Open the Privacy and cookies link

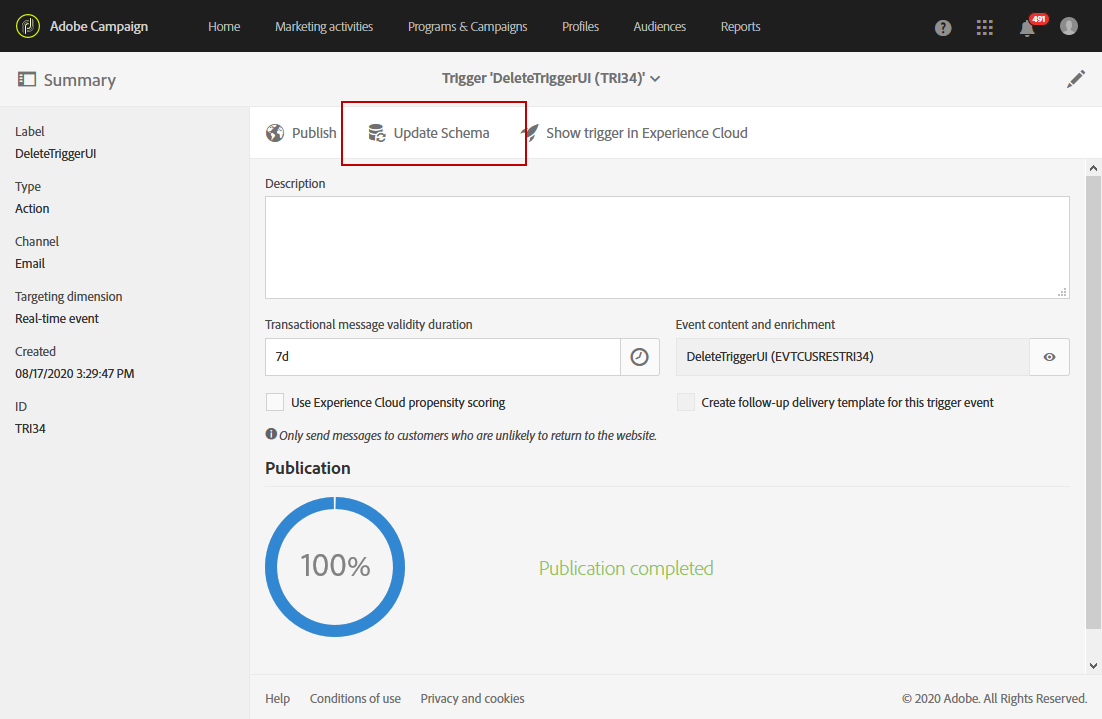[x=472, y=699]
